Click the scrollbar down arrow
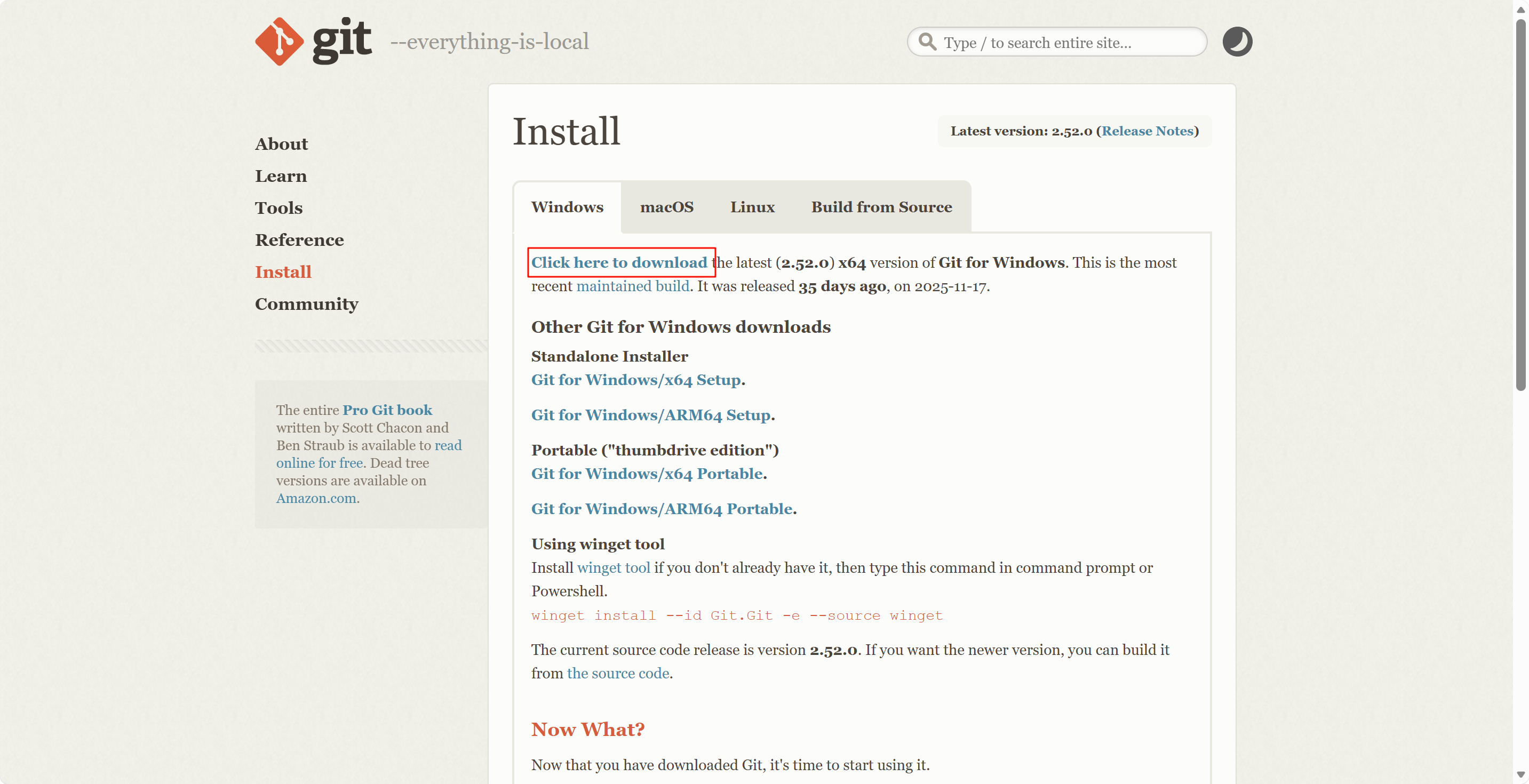The height and width of the screenshot is (784, 1529). click(1520, 774)
